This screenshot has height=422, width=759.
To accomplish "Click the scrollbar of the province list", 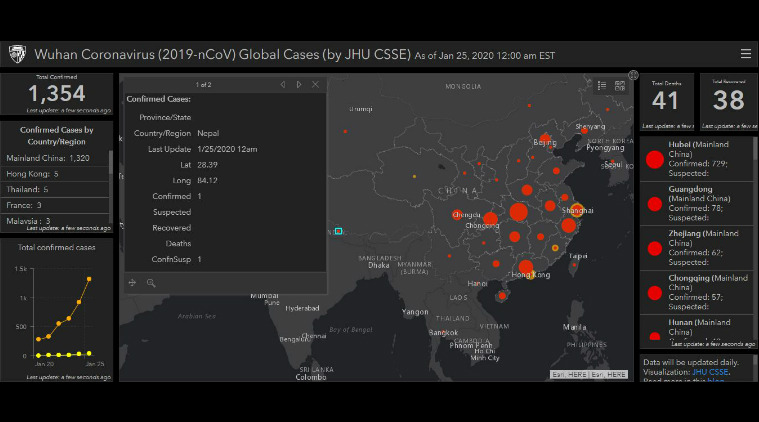I will (x=754, y=200).
